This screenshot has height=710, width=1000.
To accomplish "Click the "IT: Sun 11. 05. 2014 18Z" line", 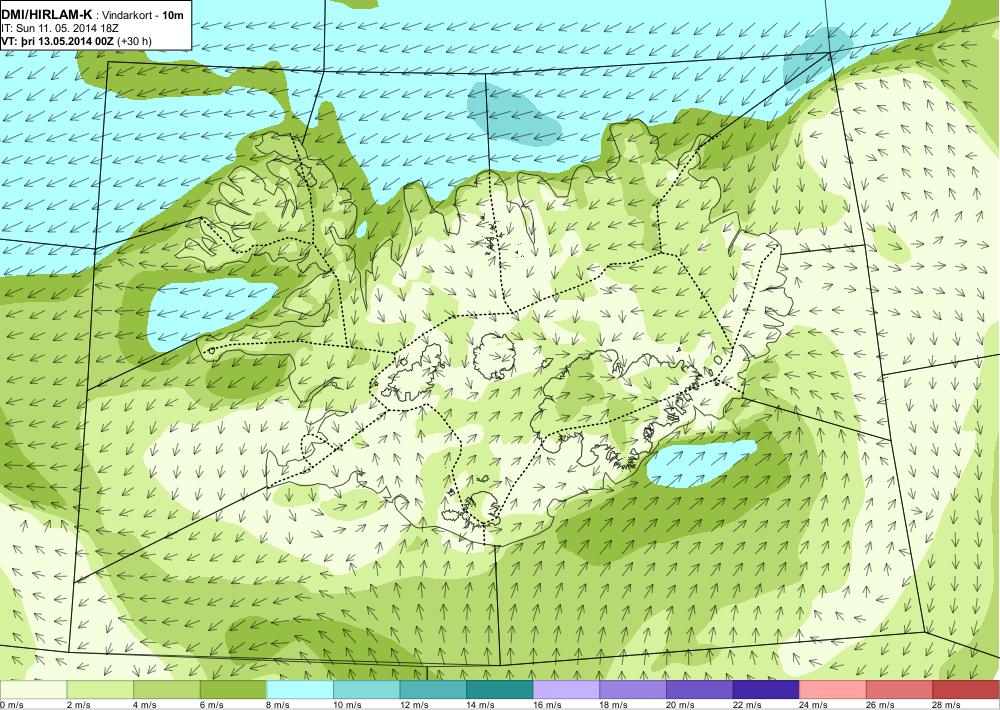I will (x=60, y=28).
